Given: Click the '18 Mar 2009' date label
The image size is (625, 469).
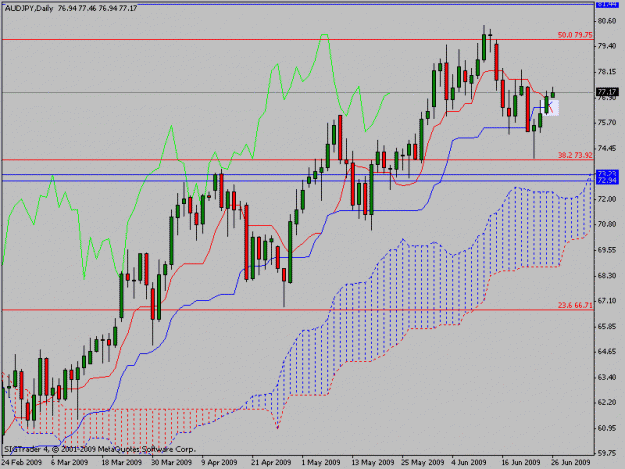Looking at the screenshot, I should [122, 462].
